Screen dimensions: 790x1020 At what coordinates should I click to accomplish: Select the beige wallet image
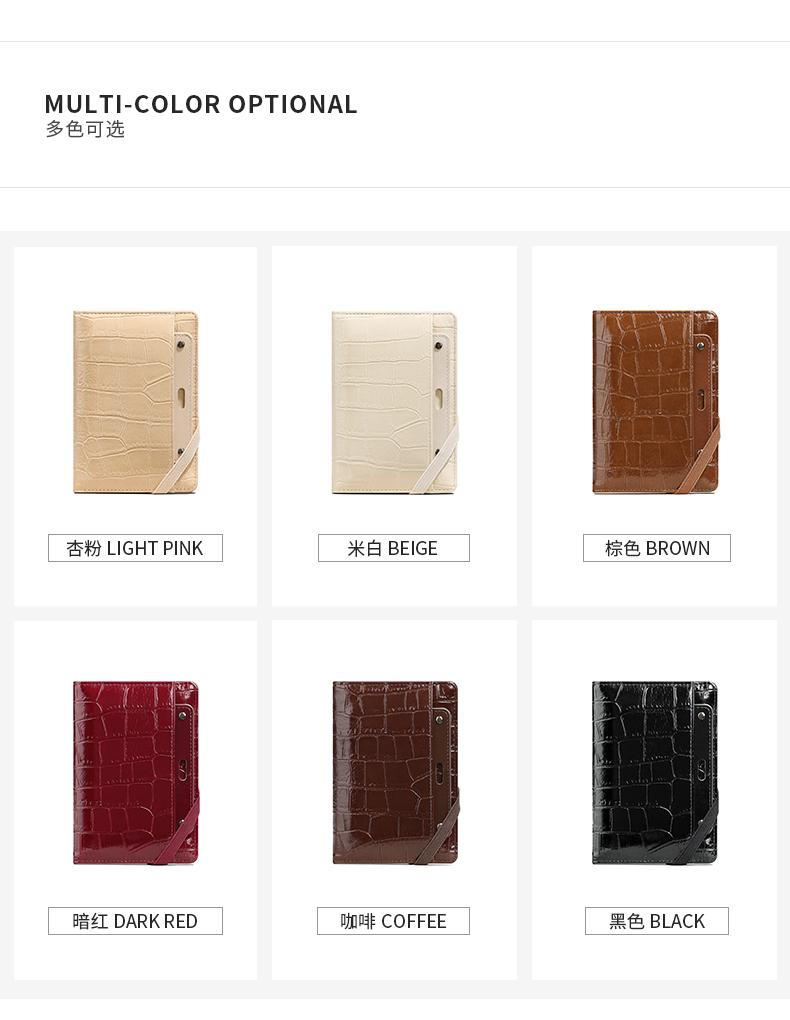tap(395, 402)
